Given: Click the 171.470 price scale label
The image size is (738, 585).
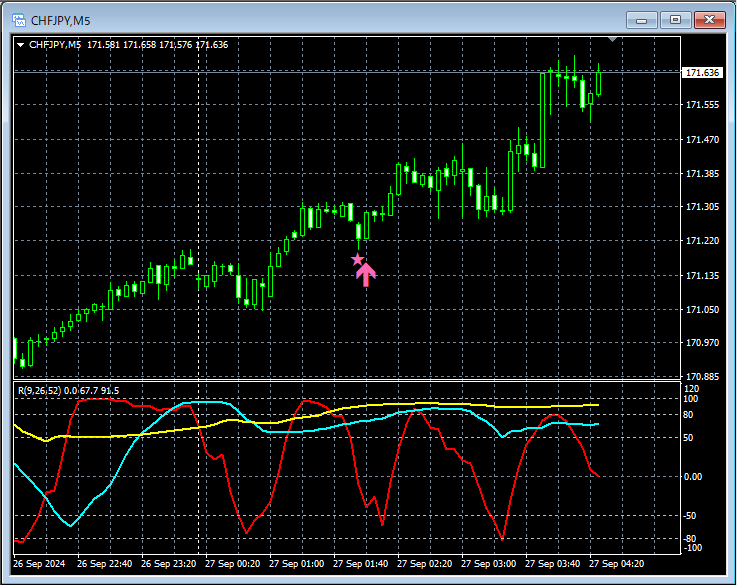Looking at the screenshot, I should (x=703, y=140).
